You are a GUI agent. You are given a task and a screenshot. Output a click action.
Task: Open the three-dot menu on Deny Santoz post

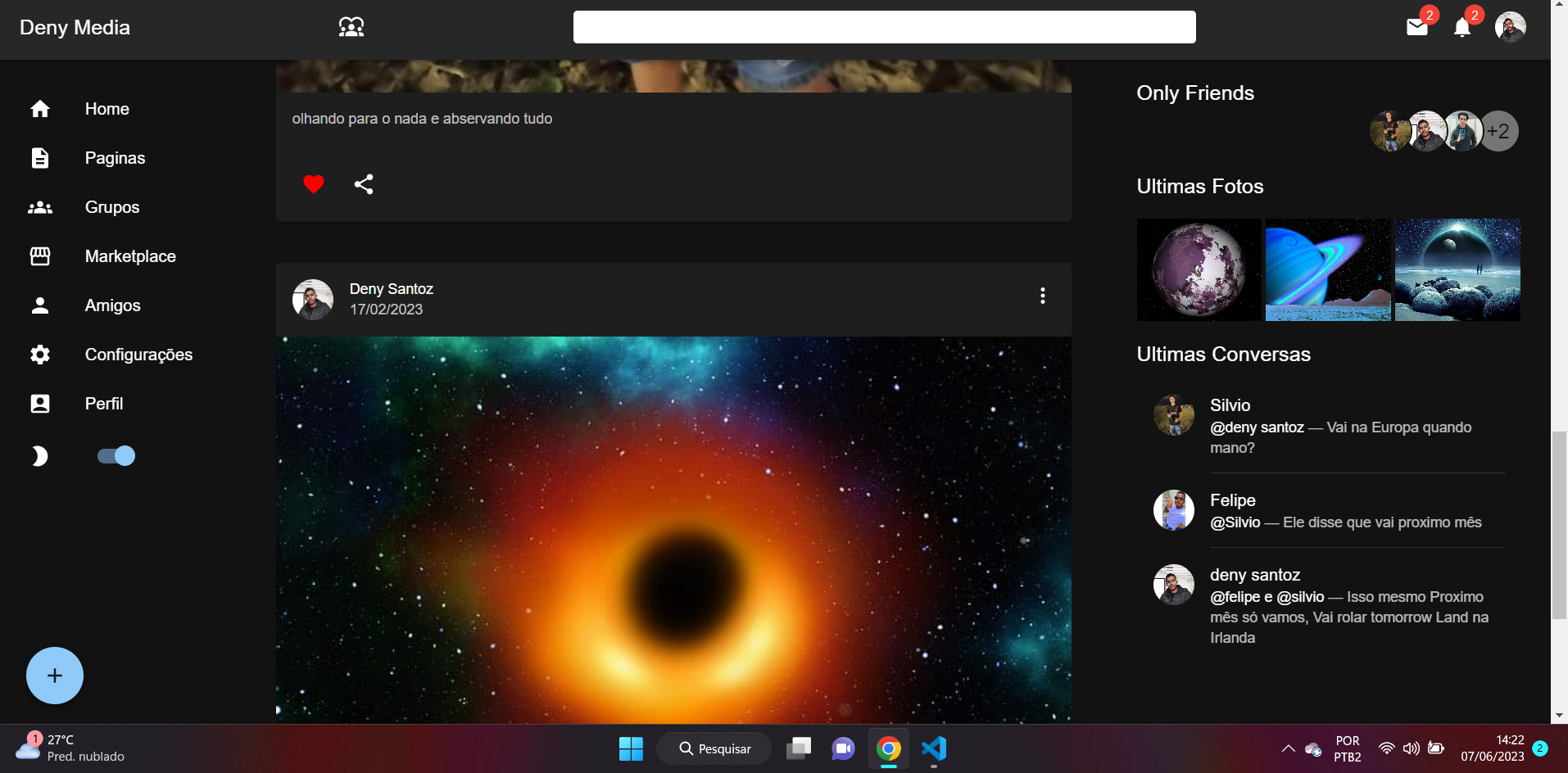pos(1042,296)
